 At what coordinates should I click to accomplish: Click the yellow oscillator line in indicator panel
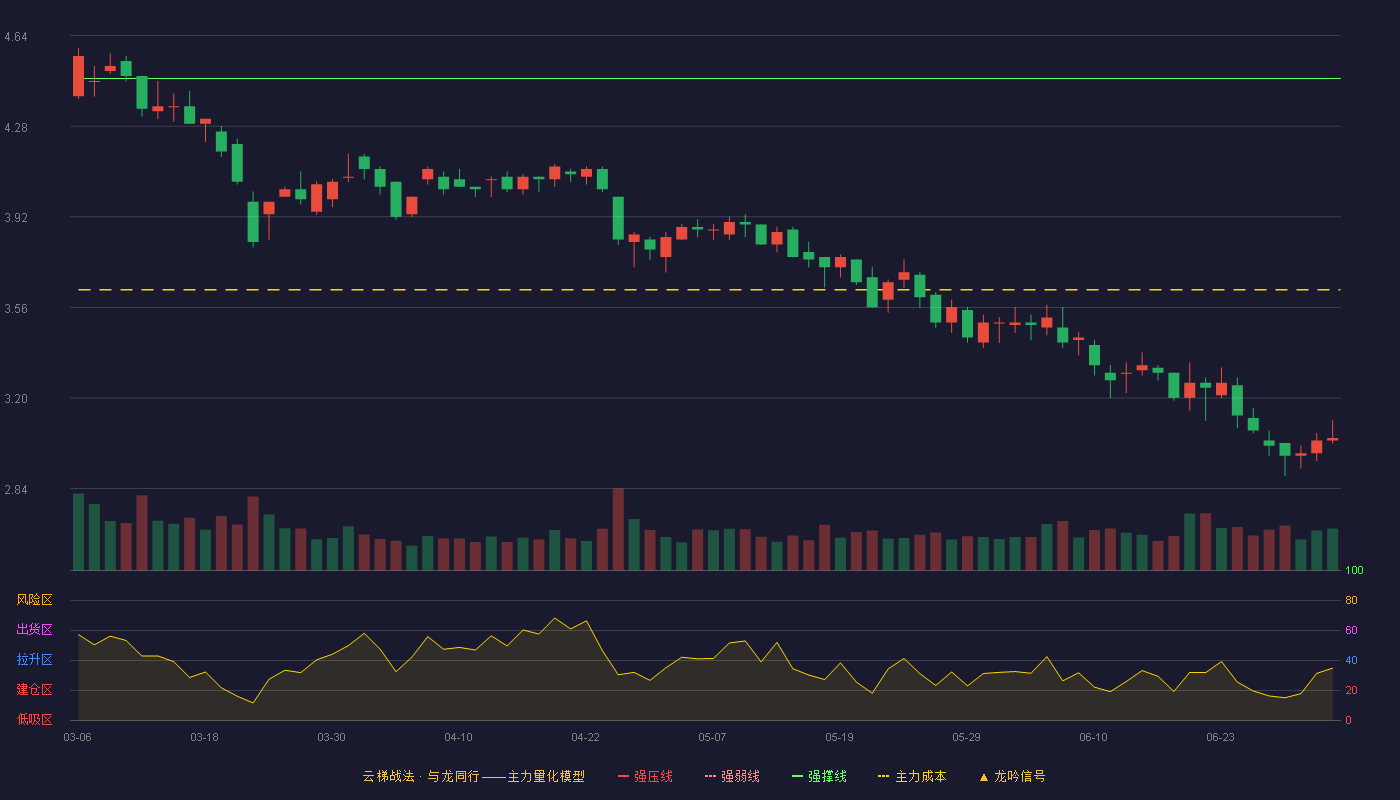click(705, 660)
